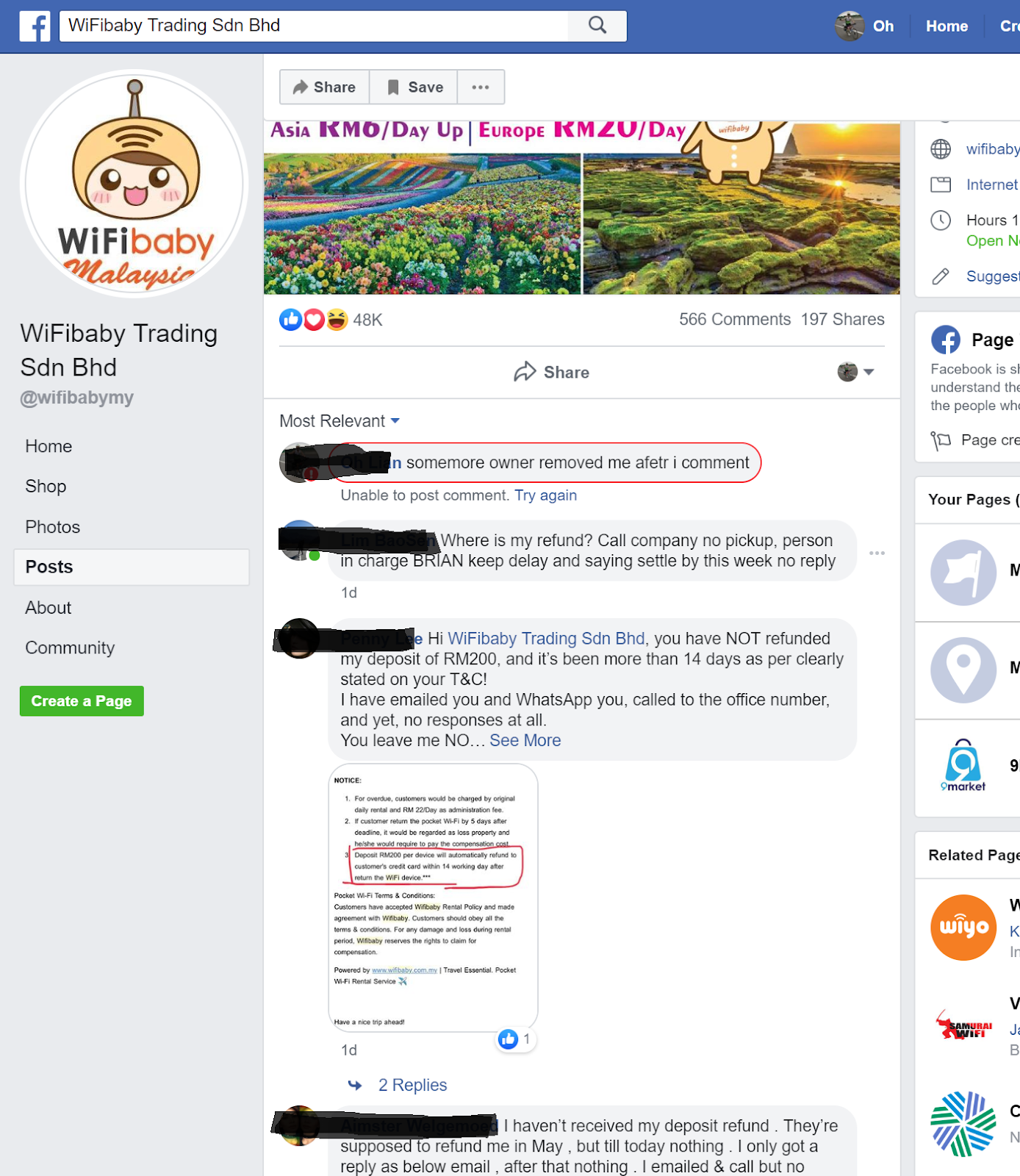This screenshot has height=1176, width=1020.
Task: Click See More on long comment
Action: 525,740
